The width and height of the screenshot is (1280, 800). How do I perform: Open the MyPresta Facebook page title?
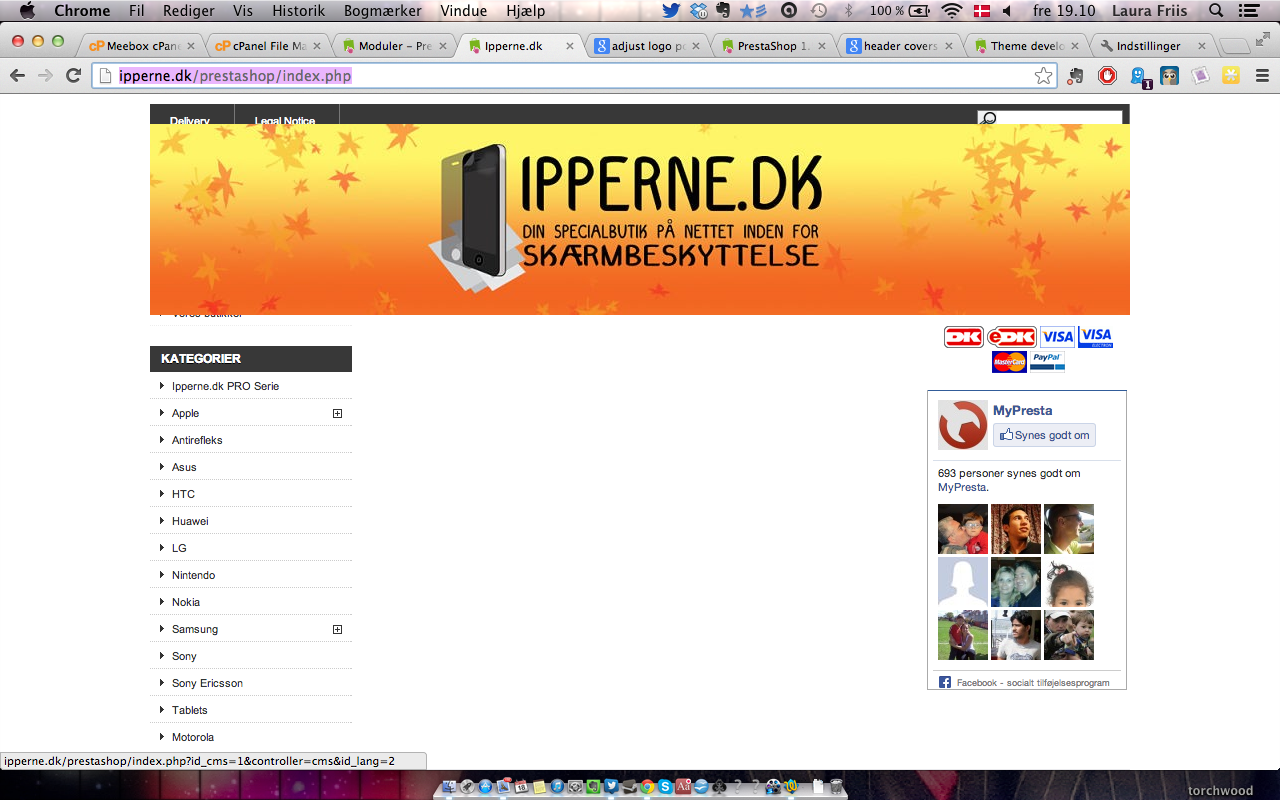tap(1022, 410)
